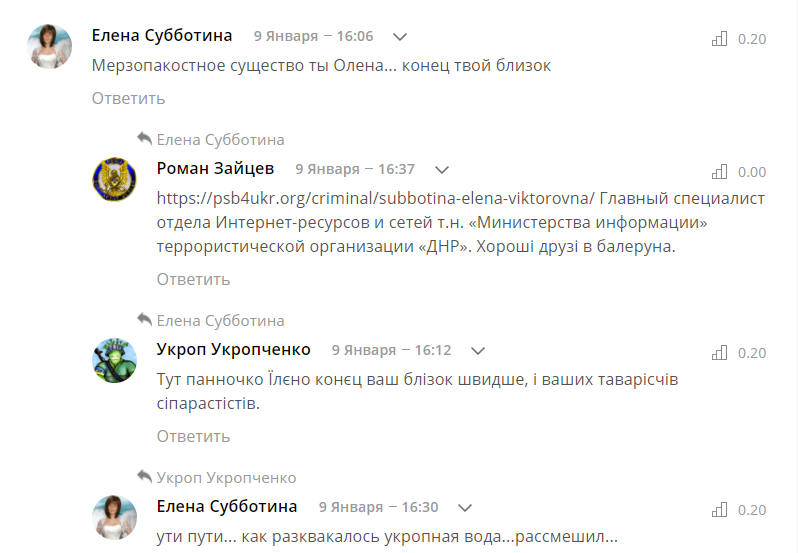Open Укроп Укропченко's avatar picture

click(x=114, y=360)
